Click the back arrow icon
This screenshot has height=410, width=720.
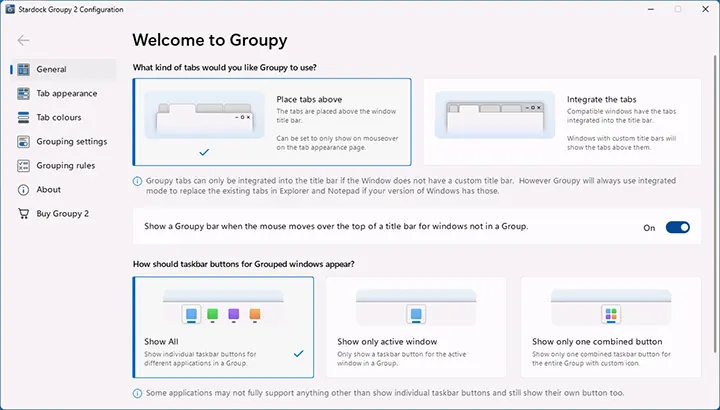[x=23, y=40]
